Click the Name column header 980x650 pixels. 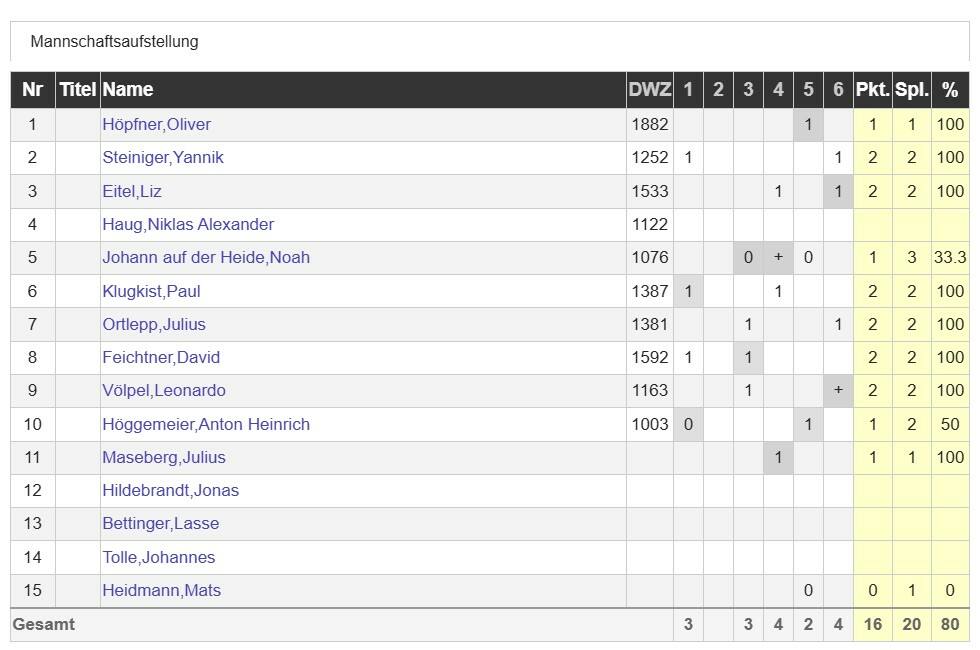[128, 90]
